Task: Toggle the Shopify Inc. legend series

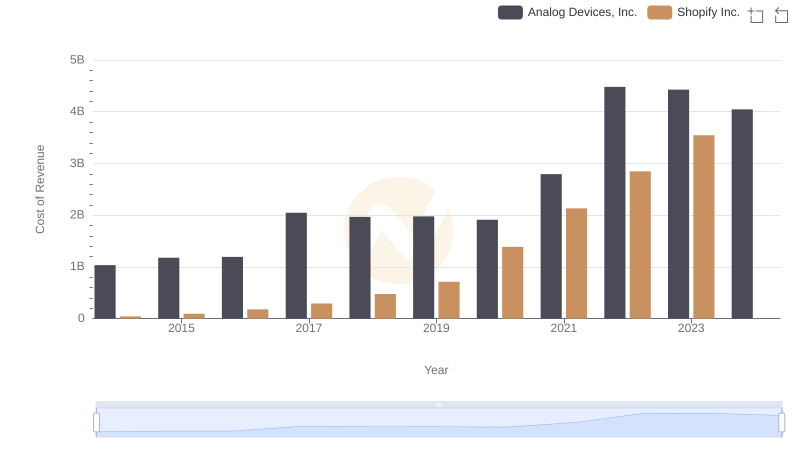Action: (x=693, y=12)
